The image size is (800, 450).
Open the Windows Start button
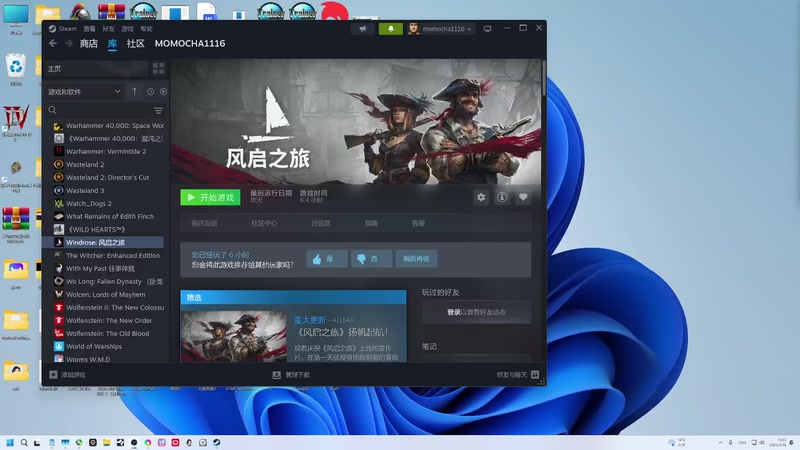click(10, 443)
